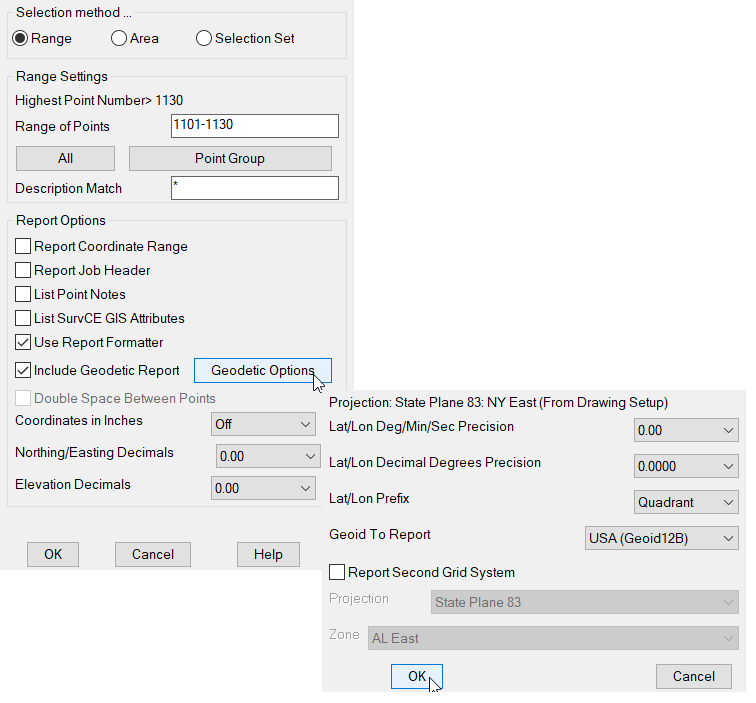Cancel the Geodetic Options dialog
Viewport: 756px width, 703px height.
tap(694, 676)
